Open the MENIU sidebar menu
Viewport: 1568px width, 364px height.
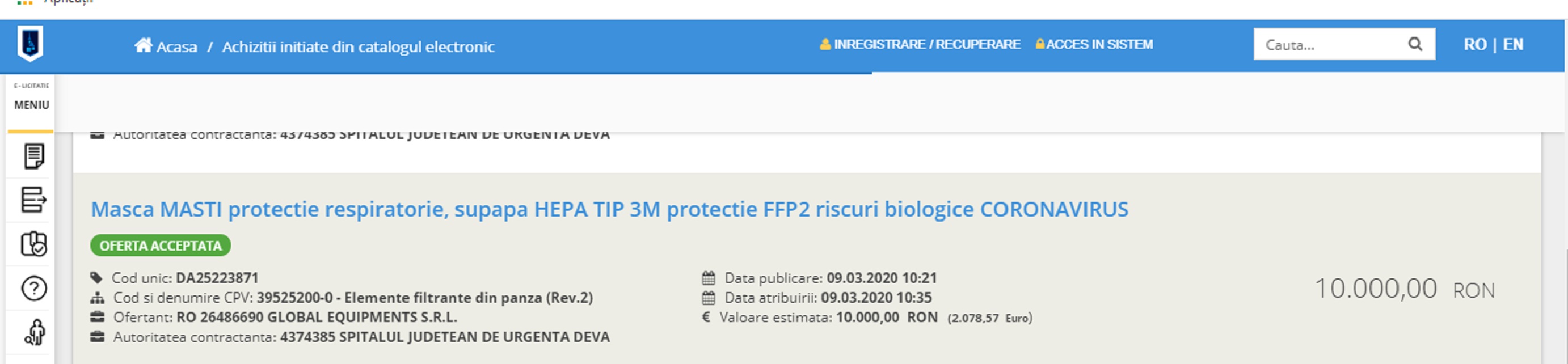(x=31, y=105)
